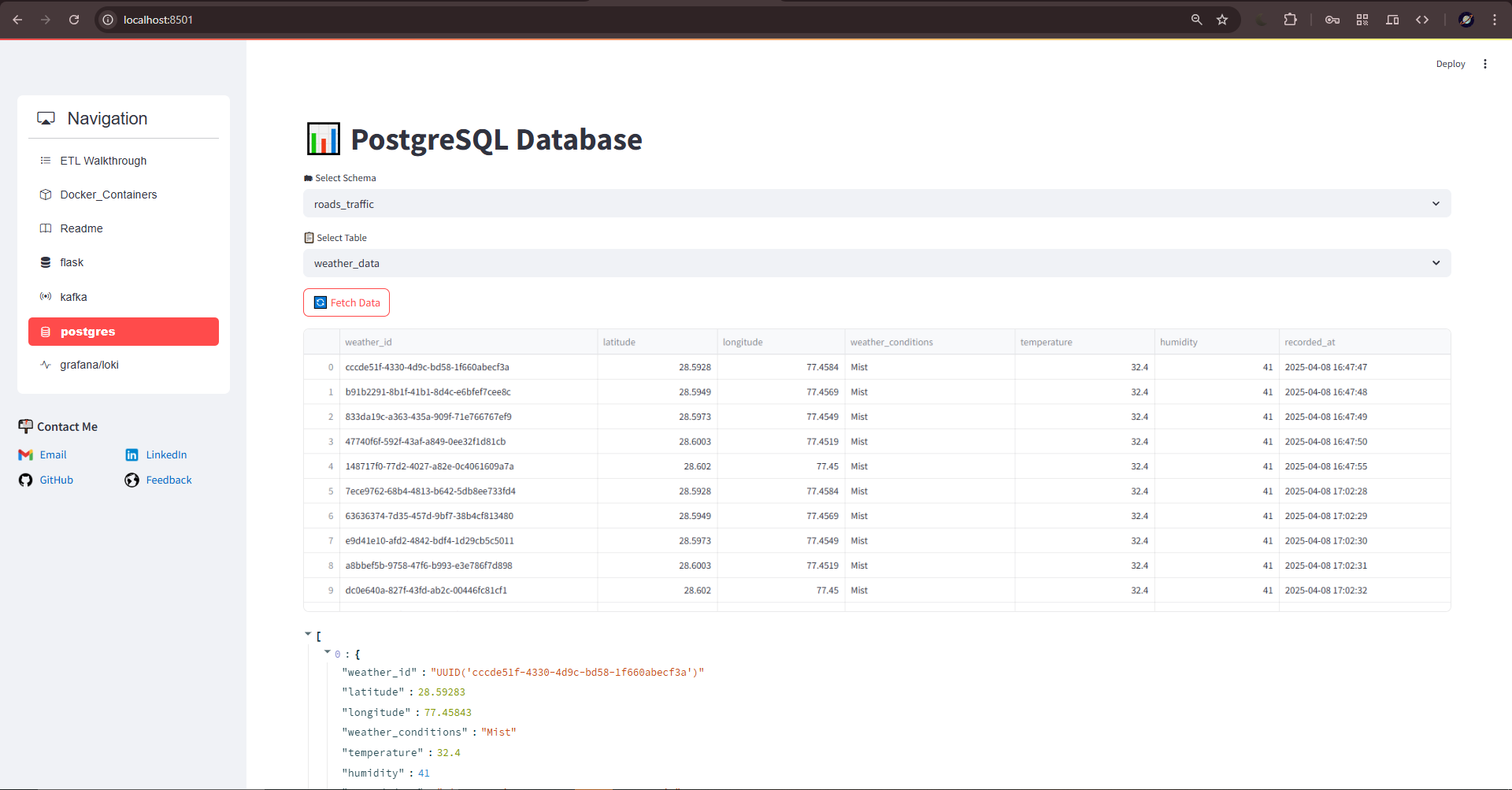Click the LinkedIn icon
The image size is (1512, 790).
tap(132, 454)
